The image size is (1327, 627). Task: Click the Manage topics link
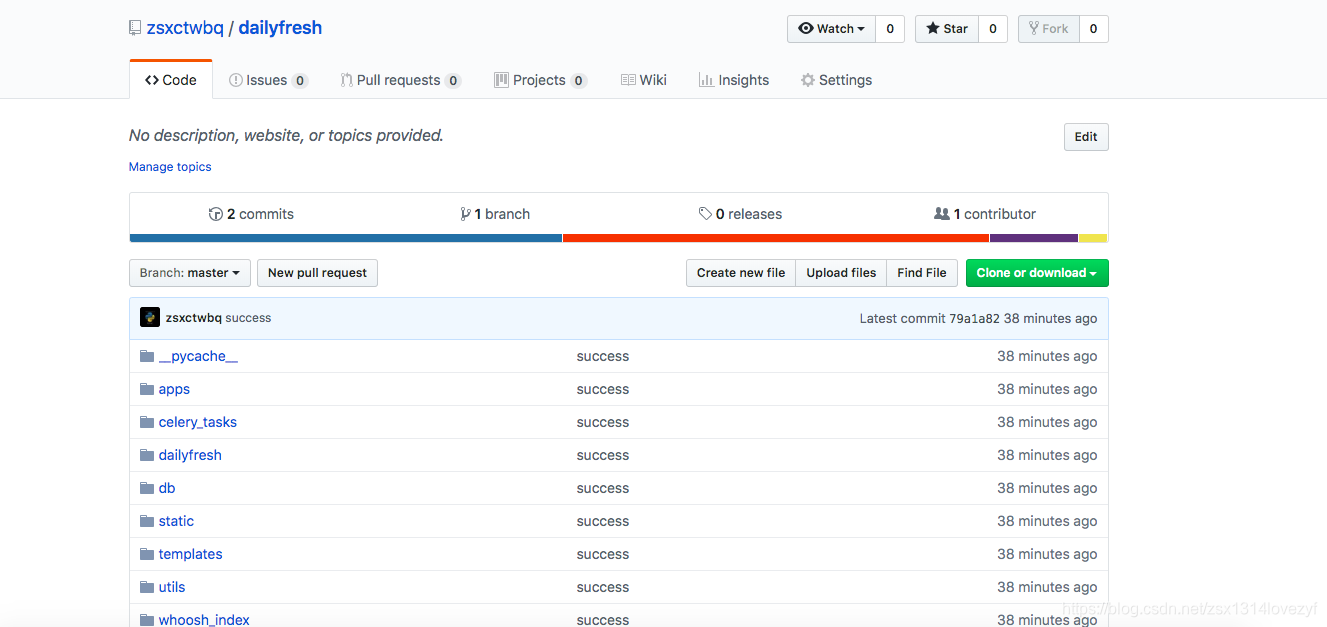click(x=170, y=167)
